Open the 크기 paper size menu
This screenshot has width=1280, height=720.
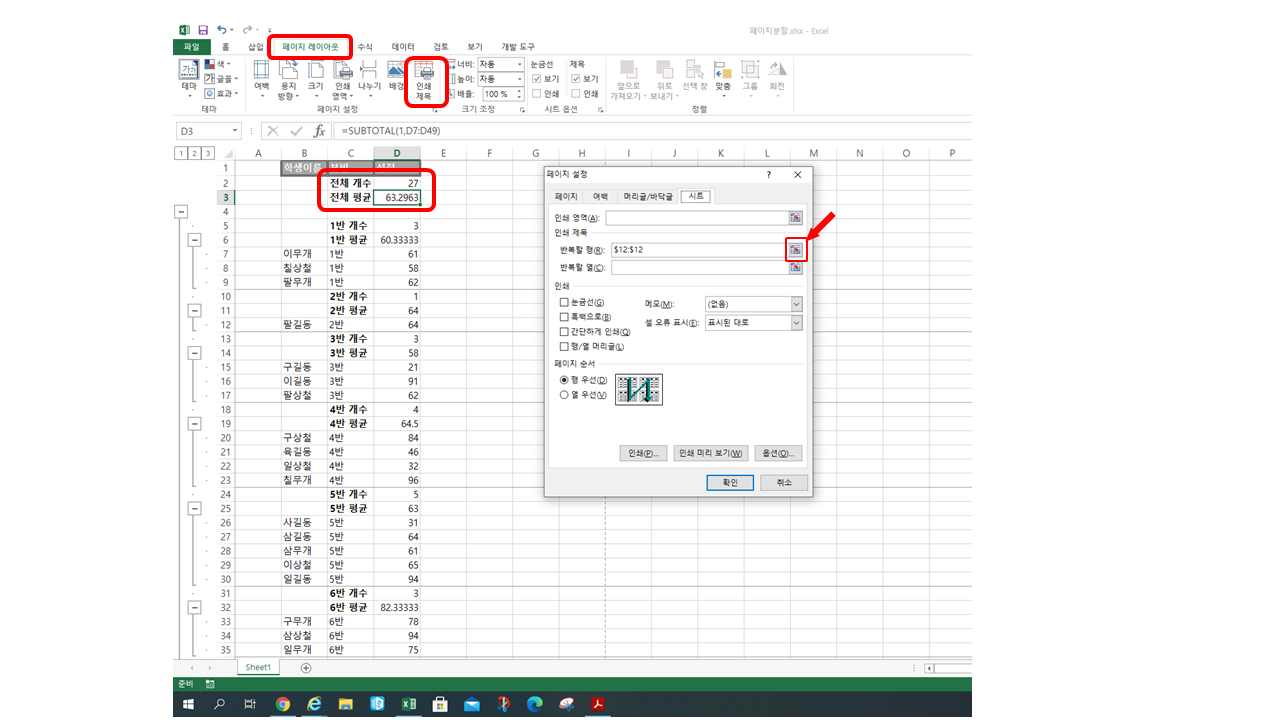coord(315,77)
